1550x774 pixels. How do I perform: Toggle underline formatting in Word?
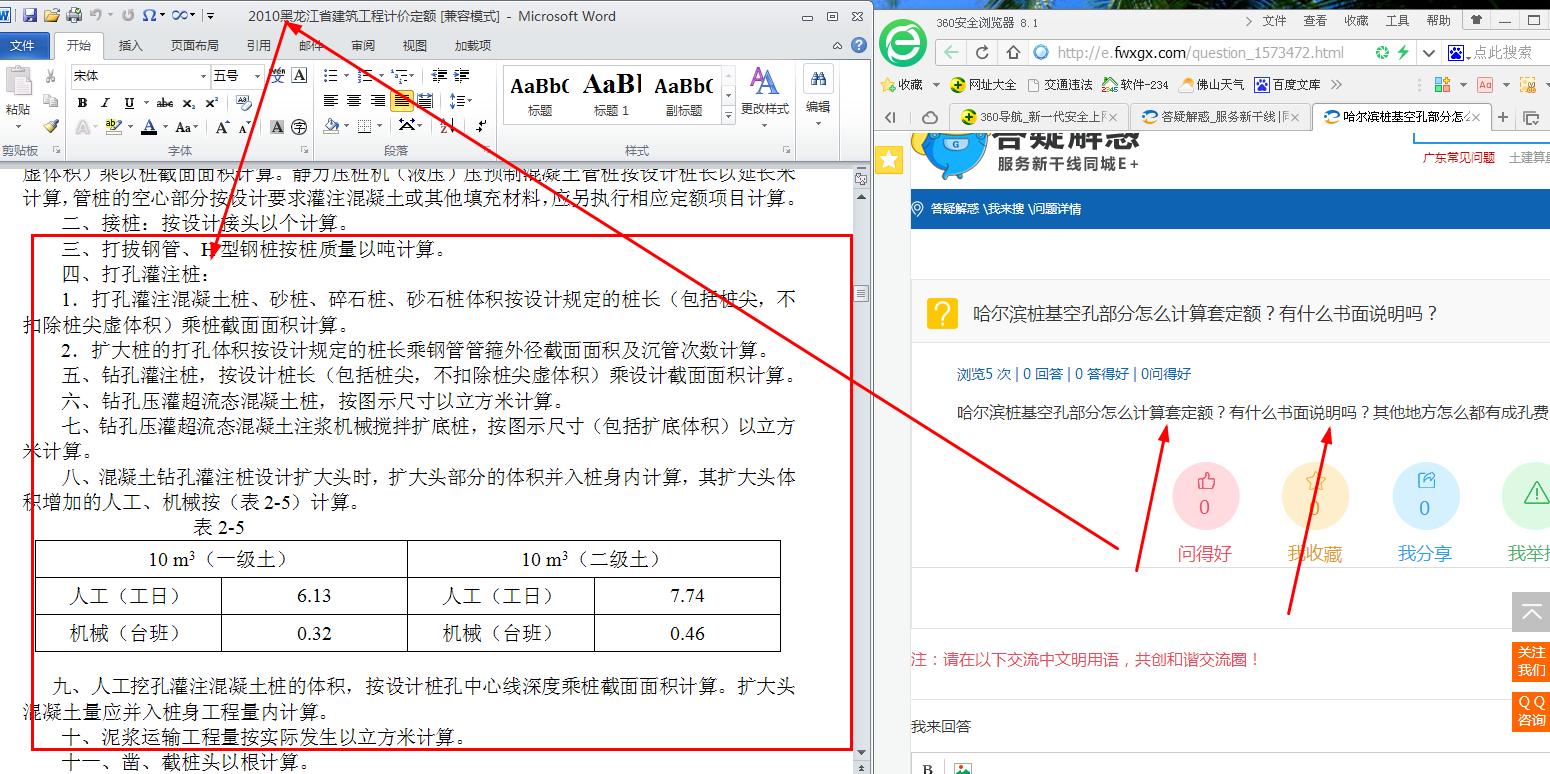pos(129,102)
